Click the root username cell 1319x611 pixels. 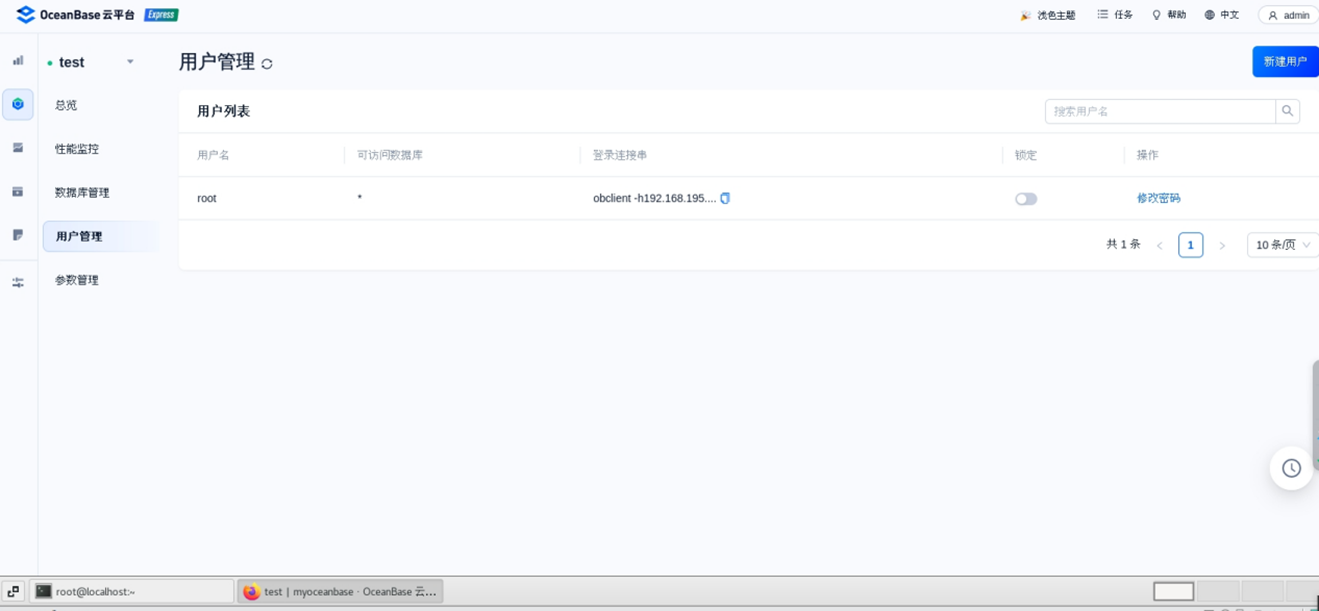click(x=207, y=198)
